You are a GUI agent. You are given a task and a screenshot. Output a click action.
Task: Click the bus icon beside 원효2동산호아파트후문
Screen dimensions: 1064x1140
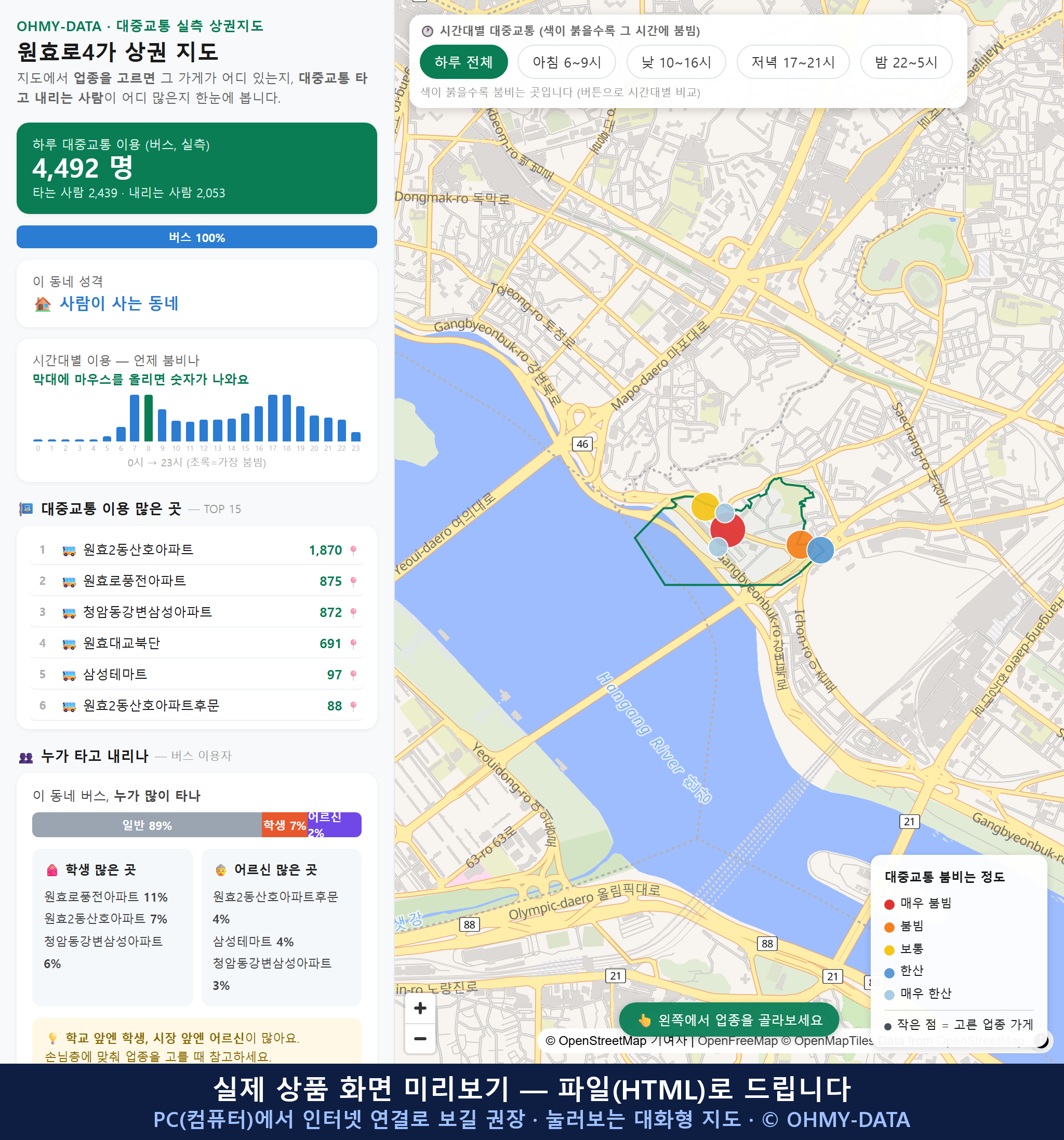pos(69,706)
